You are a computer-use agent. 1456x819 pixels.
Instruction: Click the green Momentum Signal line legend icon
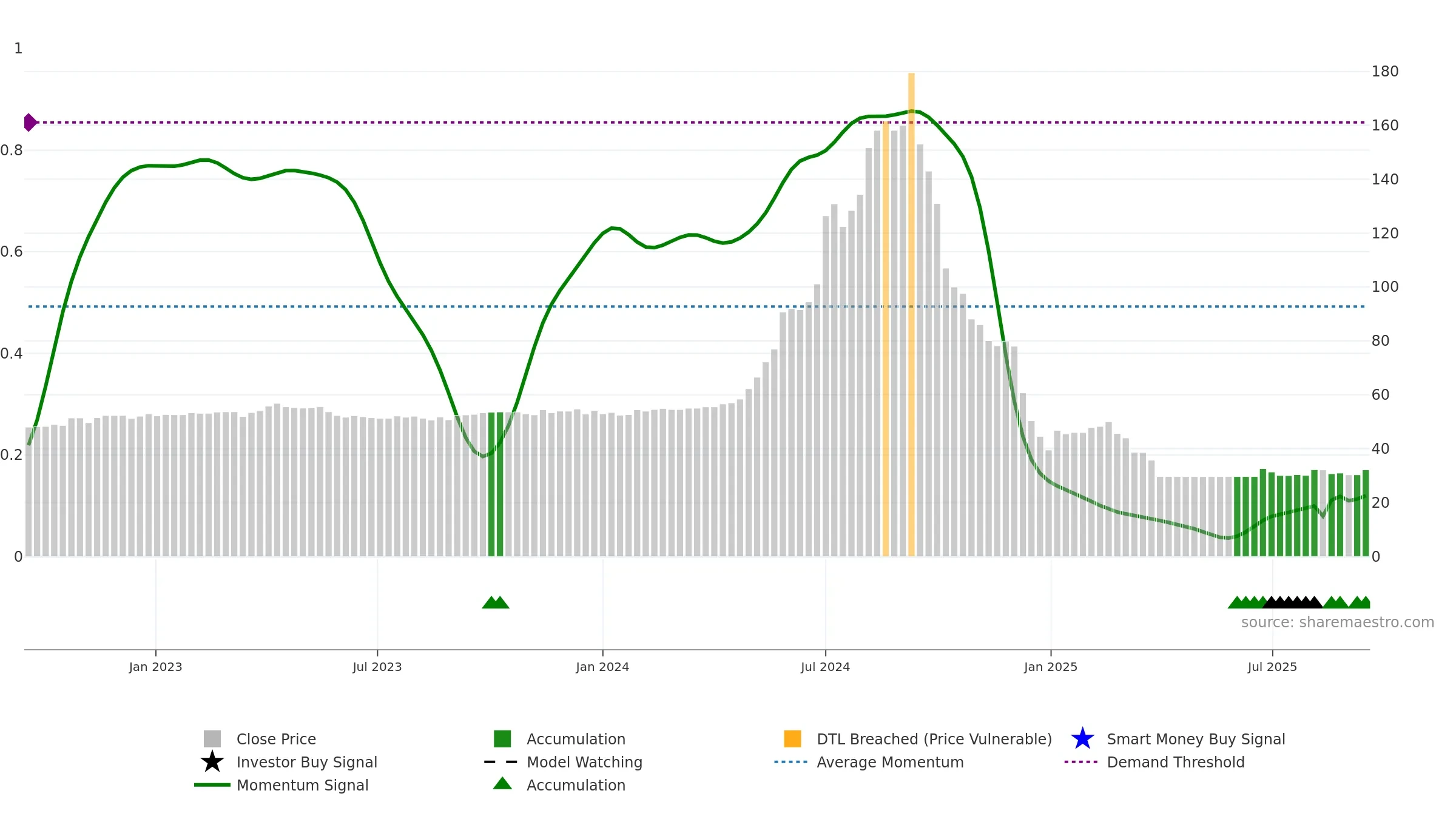pos(212,785)
